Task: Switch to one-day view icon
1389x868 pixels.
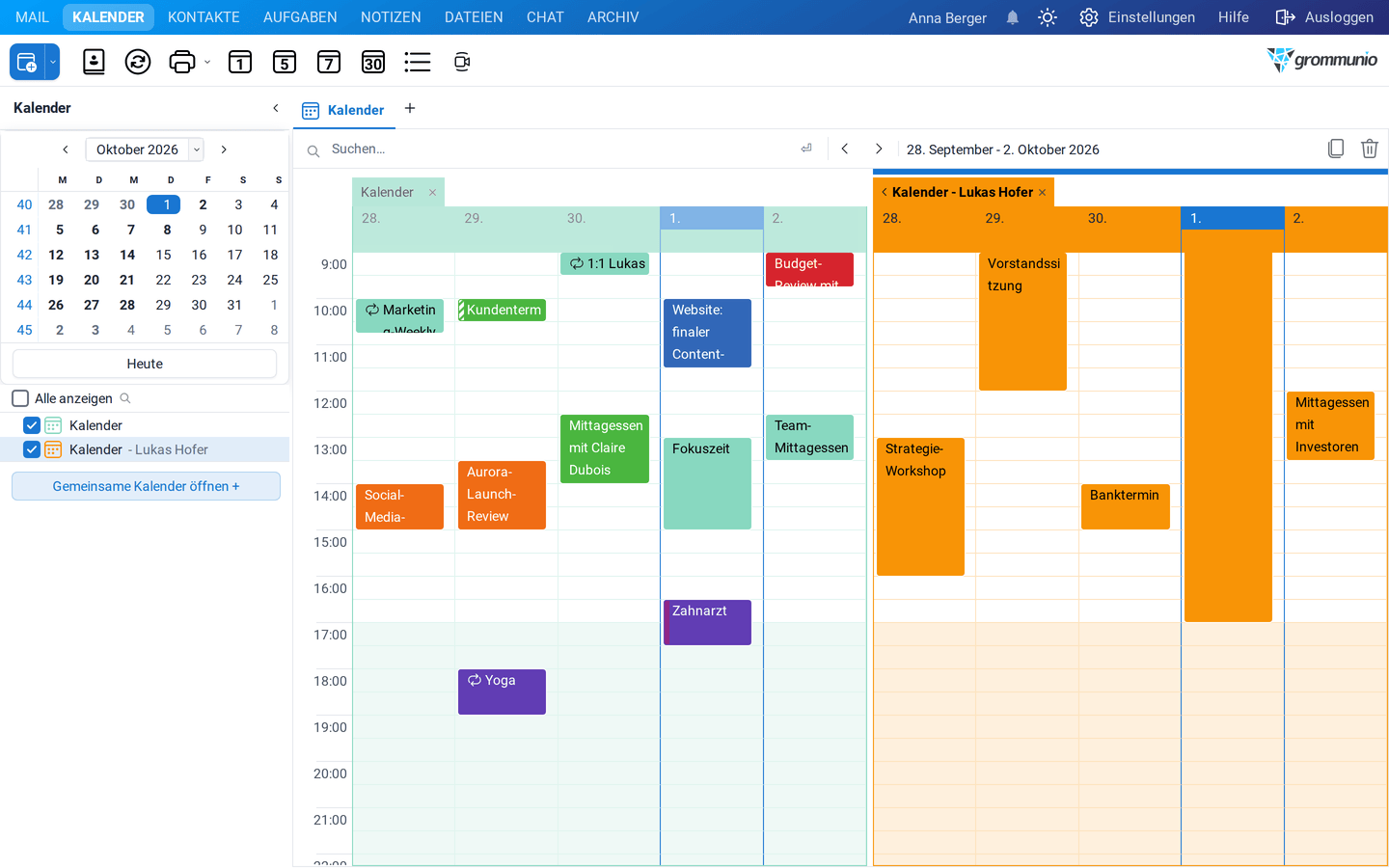Action: pyautogui.click(x=240, y=63)
